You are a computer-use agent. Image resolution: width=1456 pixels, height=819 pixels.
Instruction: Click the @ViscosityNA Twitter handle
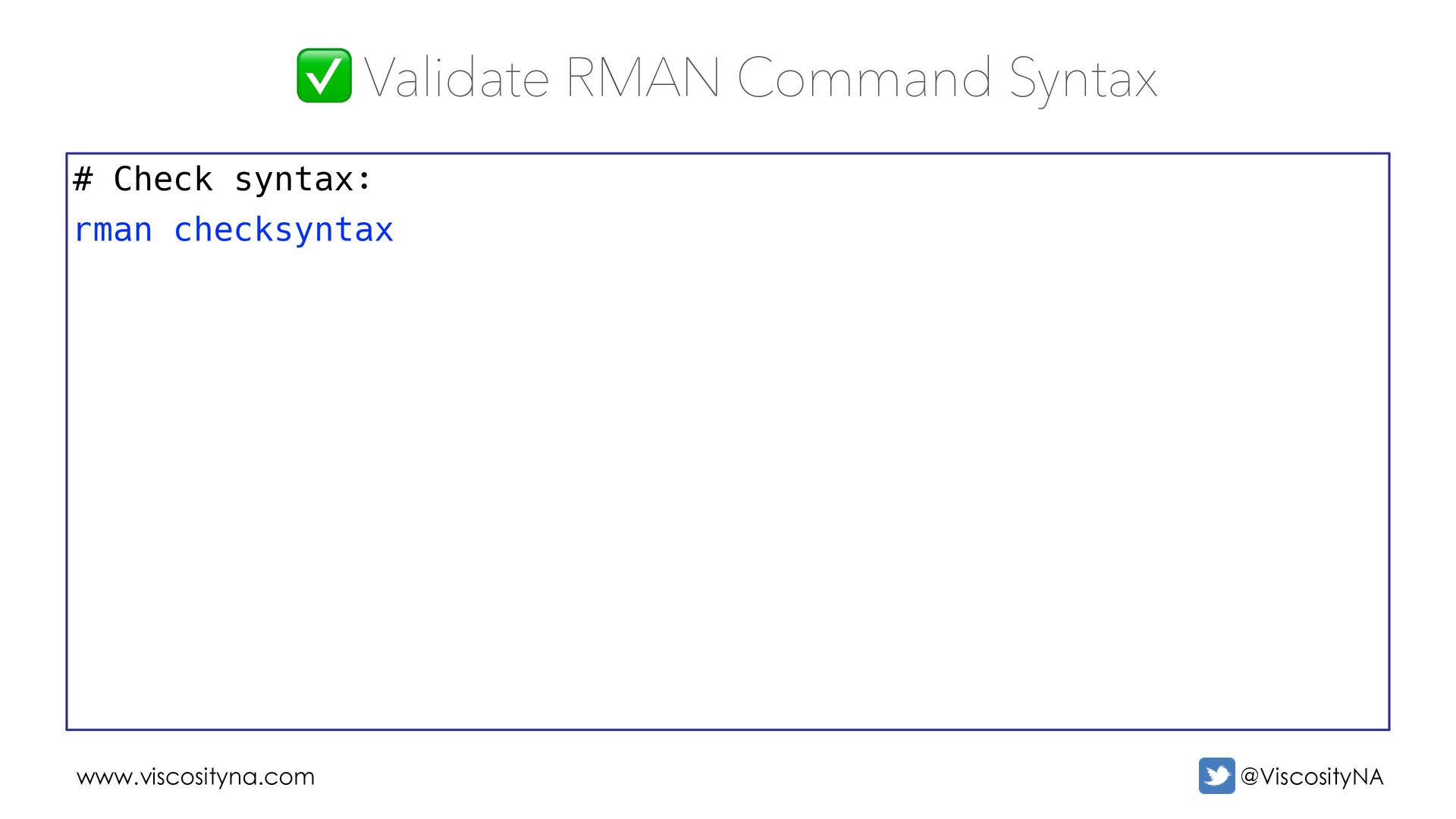[x=1311, y=777]
